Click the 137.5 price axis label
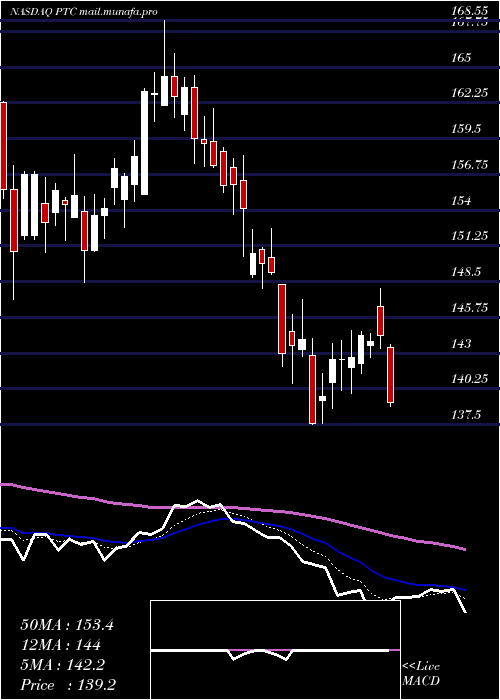 click(466, 415)
